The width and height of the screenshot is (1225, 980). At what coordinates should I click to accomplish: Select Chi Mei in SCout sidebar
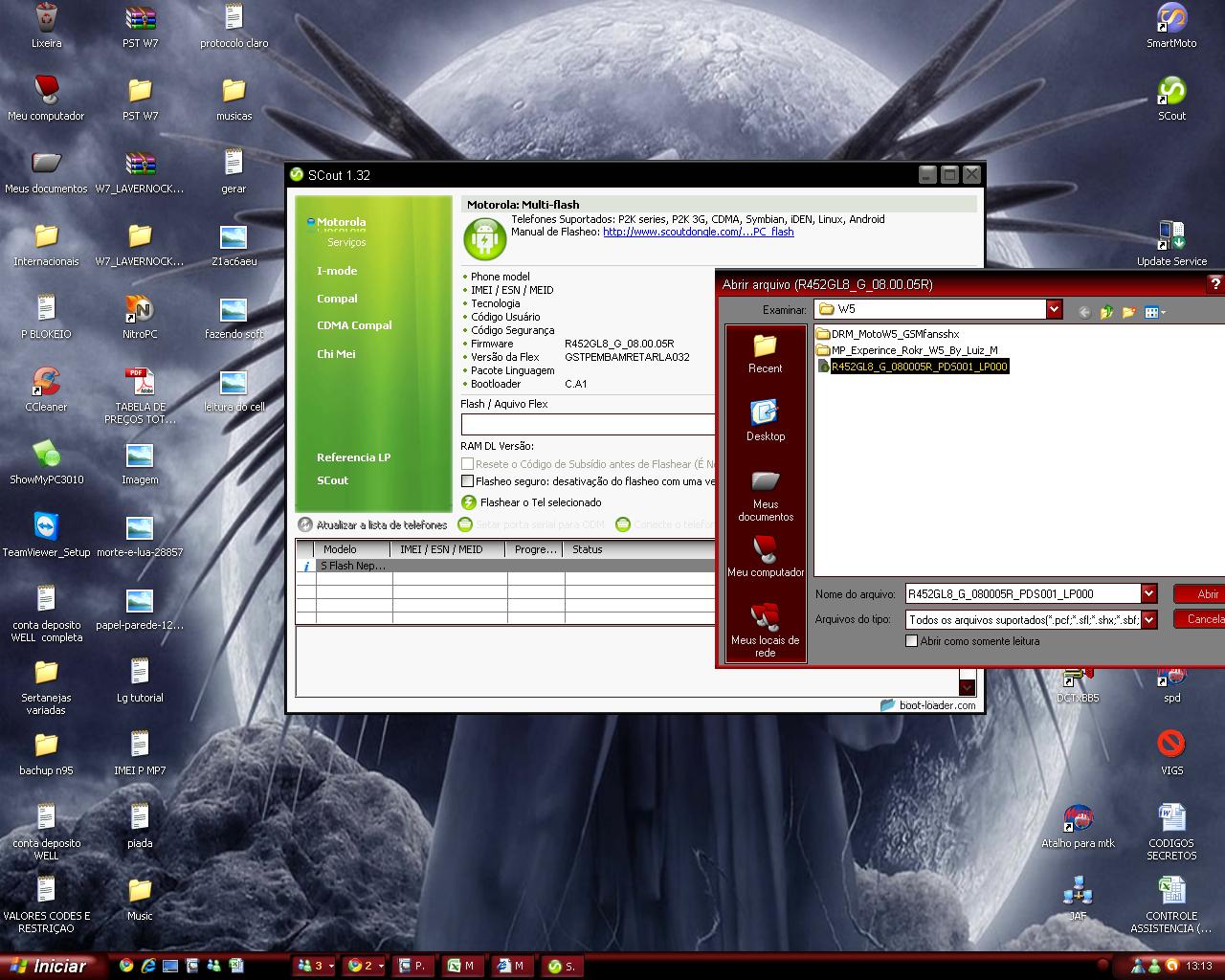(336, 354)
